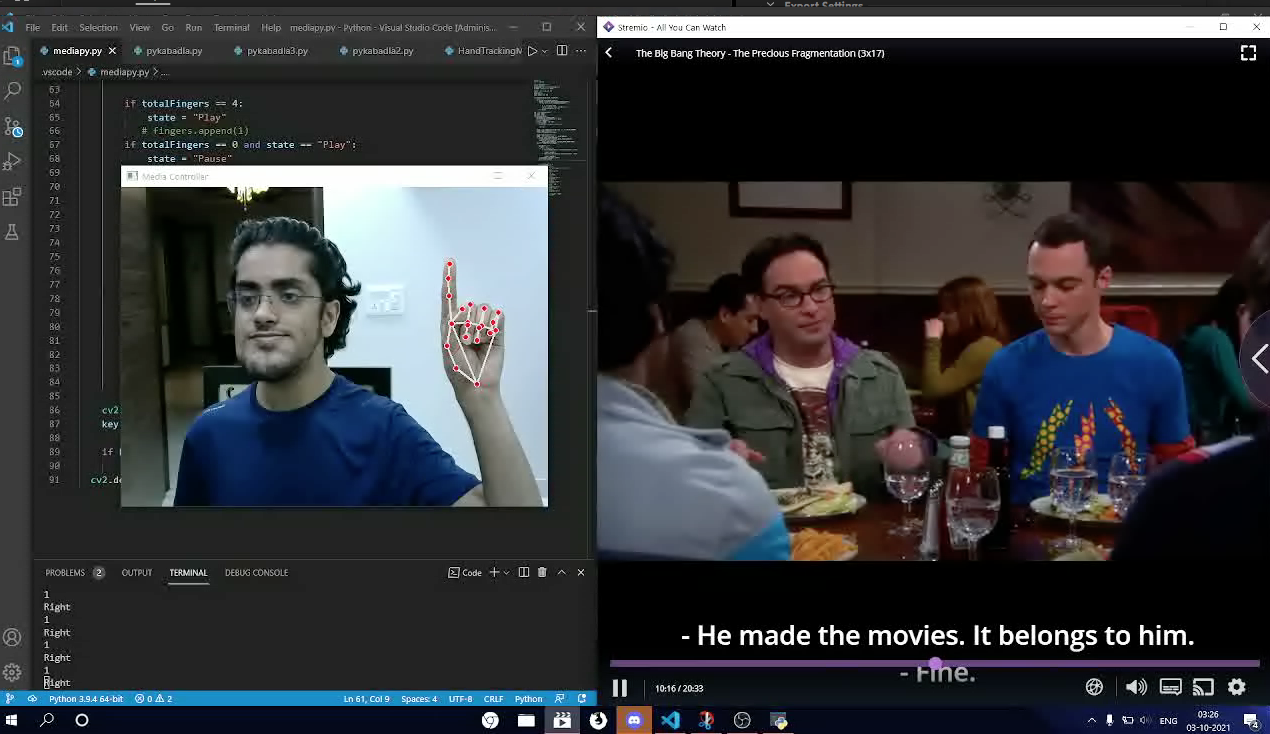Open the Search view in VS Code
Screen dimensions: 1270x734
click(x=13, y=91)
